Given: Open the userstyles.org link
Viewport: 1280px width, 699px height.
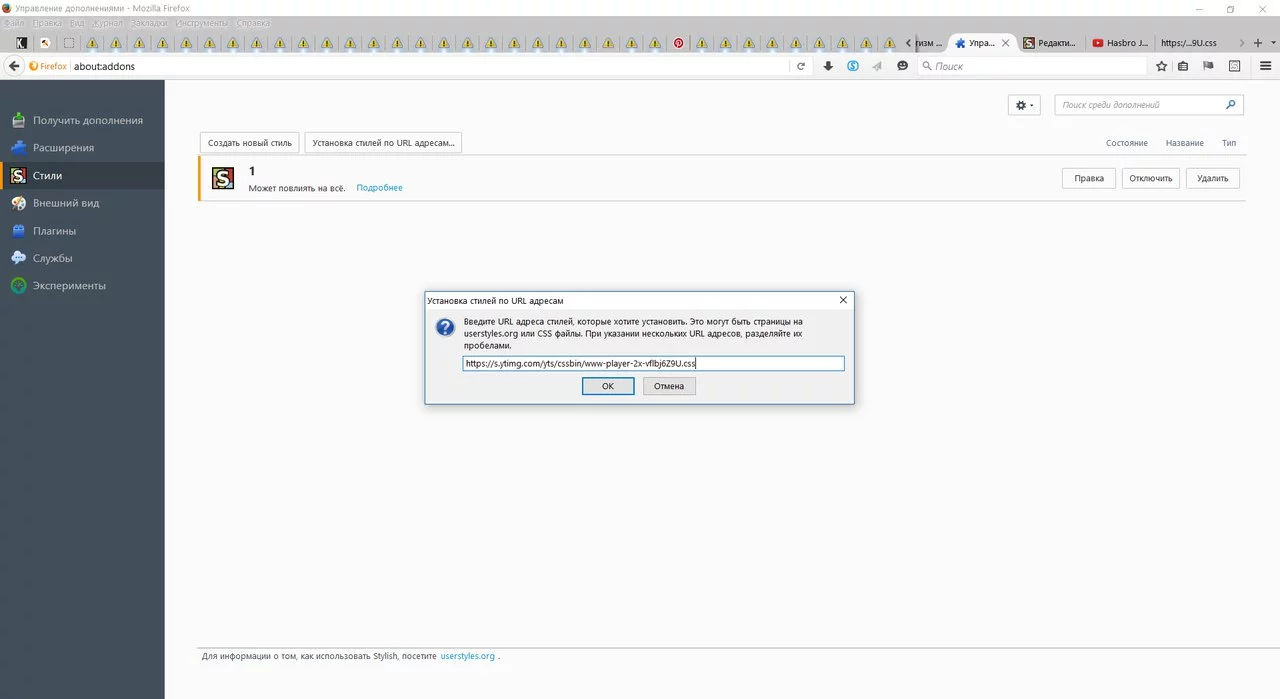Looking at the screenshot, I should pyautogui.click(x=467, y=656).
